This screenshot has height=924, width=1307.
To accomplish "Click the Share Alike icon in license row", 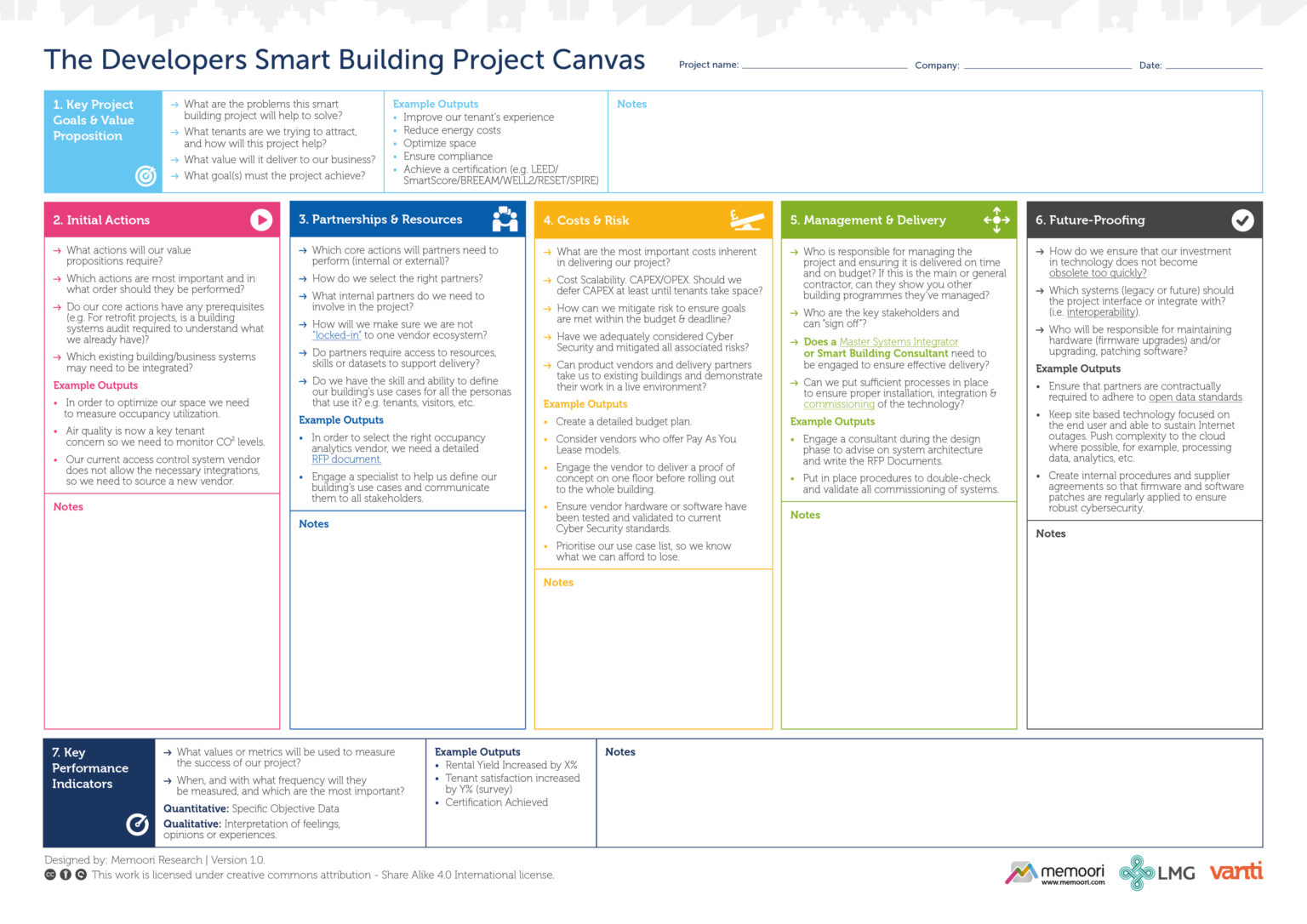I will (x=79, y=875).
